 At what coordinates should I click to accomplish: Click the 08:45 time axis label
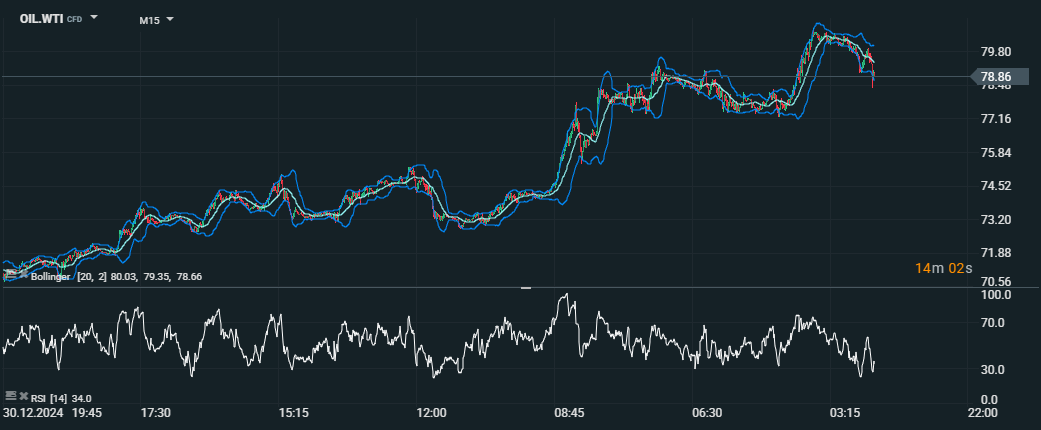pos(569,413)
